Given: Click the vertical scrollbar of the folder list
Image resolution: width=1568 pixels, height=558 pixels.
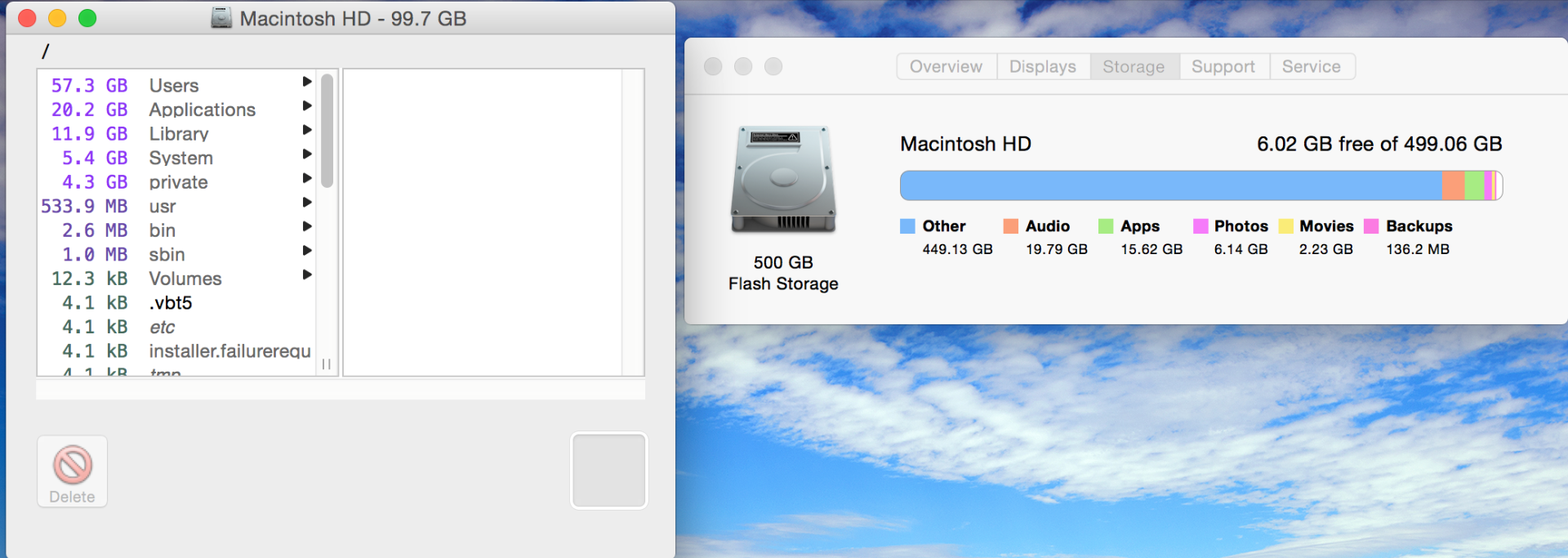Looking at the screenshot, I should tap(327, 131).
